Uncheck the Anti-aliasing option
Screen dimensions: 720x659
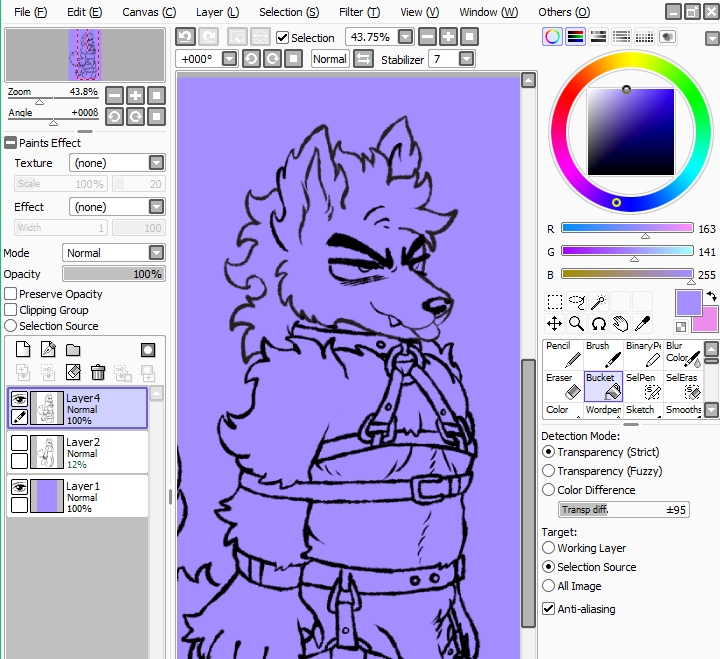point(548,608)
